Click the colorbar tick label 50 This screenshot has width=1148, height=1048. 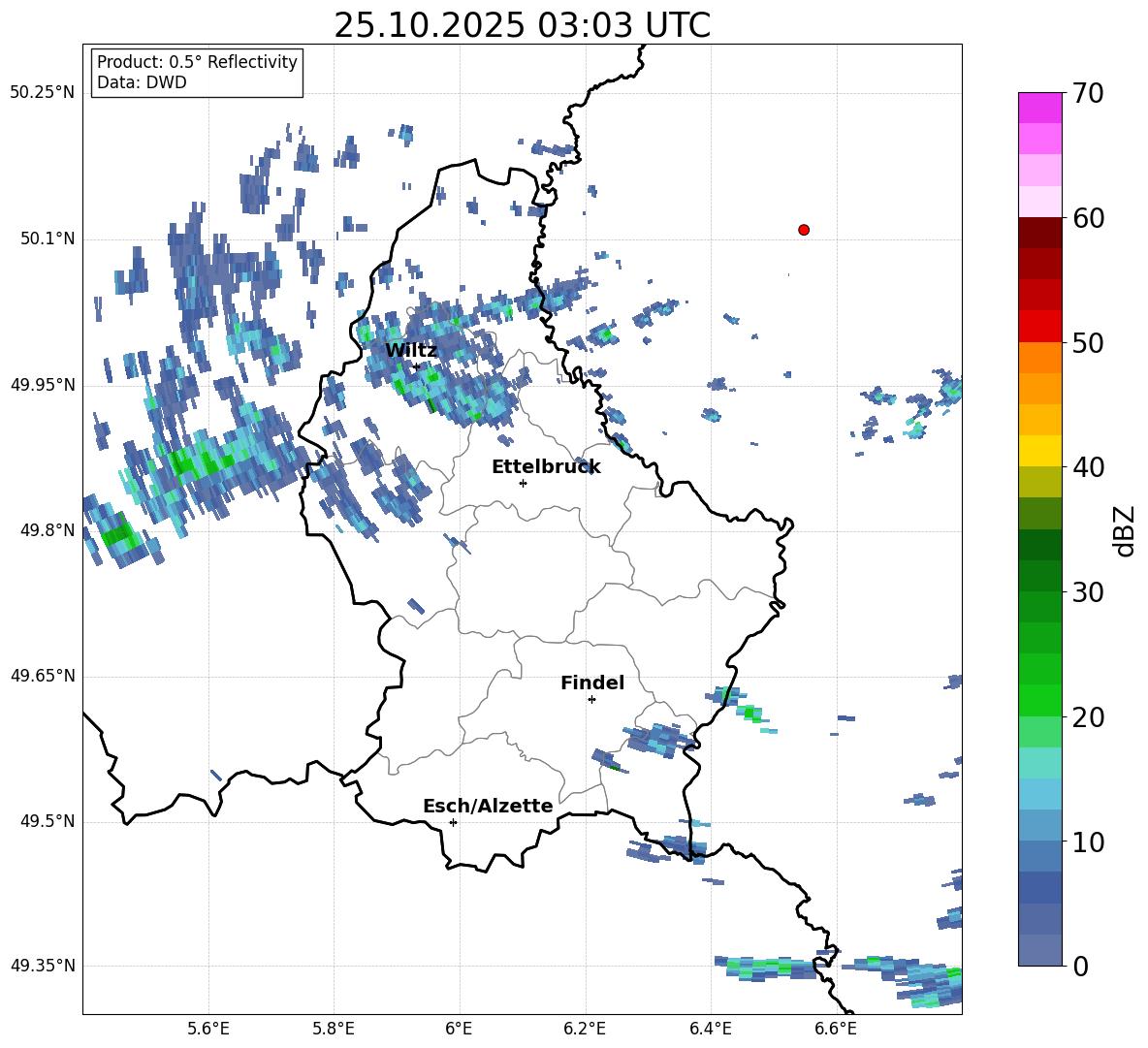(x=1088, y=343)
